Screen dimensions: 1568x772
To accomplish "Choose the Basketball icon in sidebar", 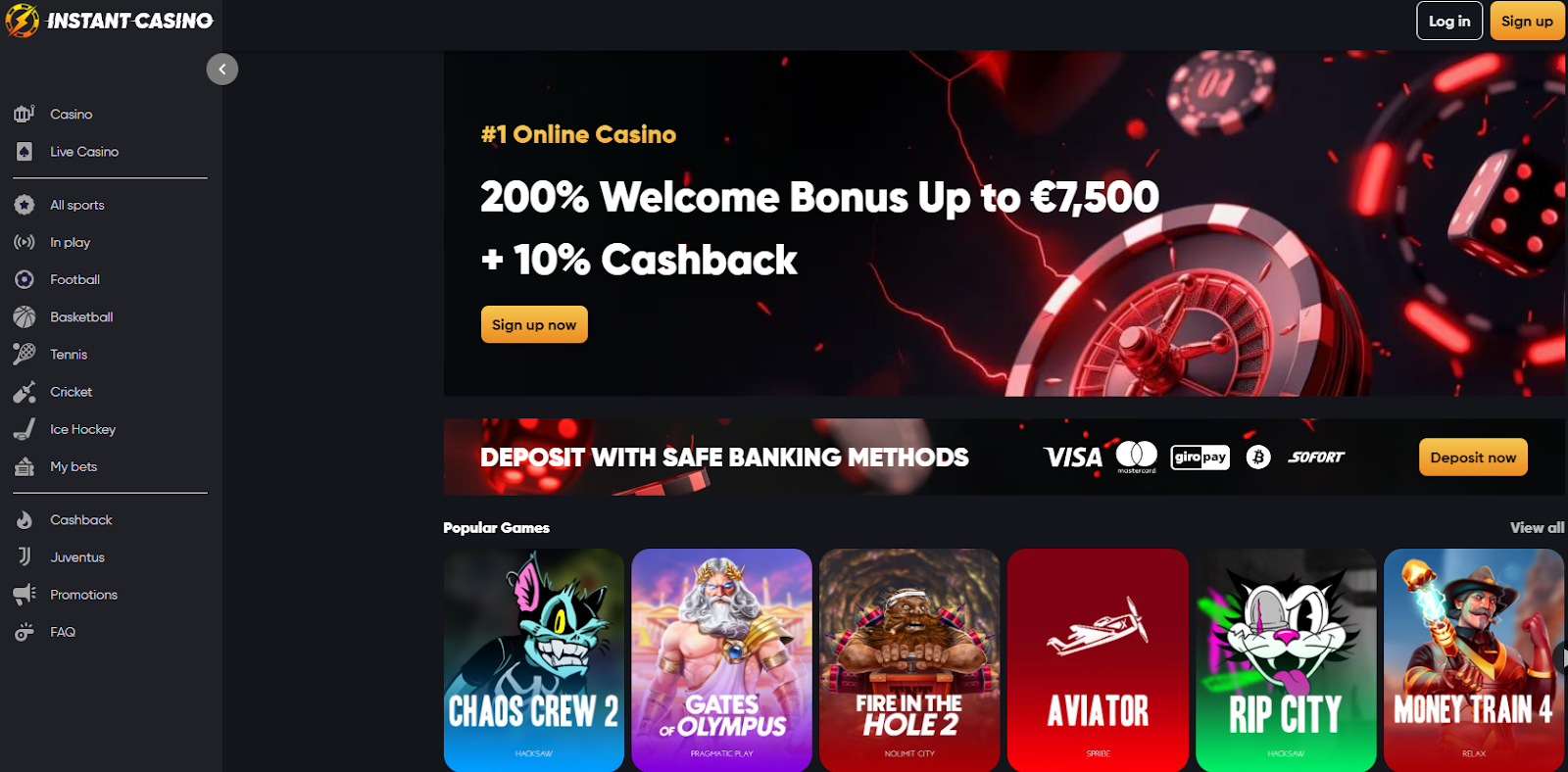I will click(24, 316).
